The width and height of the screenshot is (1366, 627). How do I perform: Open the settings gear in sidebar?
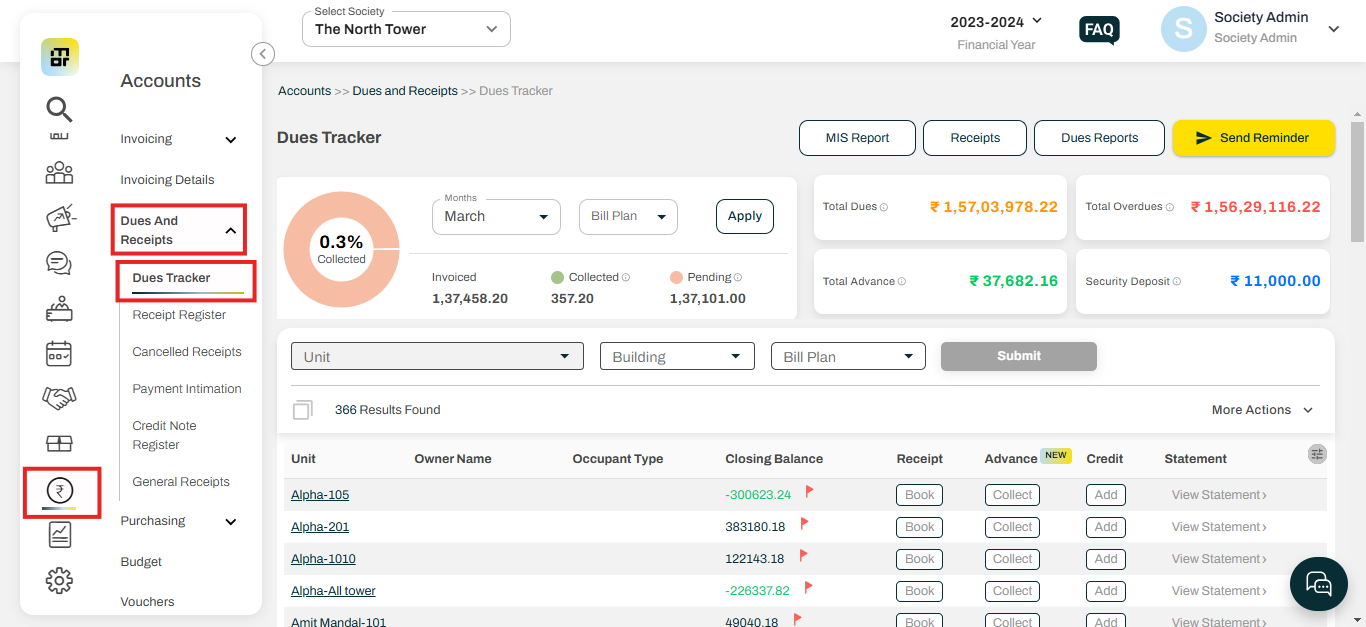pyautogui.click(x=60, y=580)
